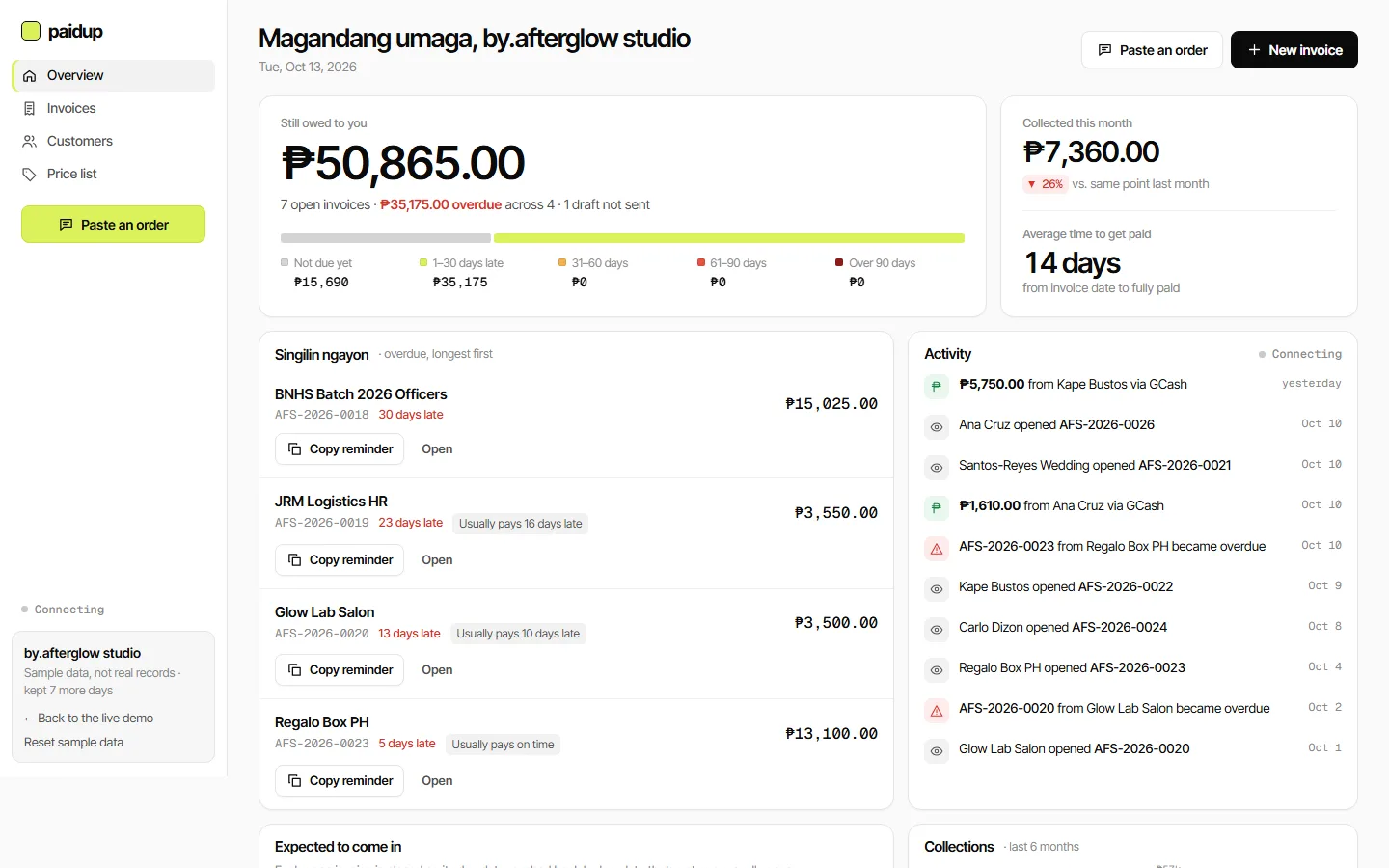This screenshot has height=868, width=1389.
Task: Click eye icon next to Ana Cruz opened AFS-2026-0026
Action: click(x=936, y=426)
